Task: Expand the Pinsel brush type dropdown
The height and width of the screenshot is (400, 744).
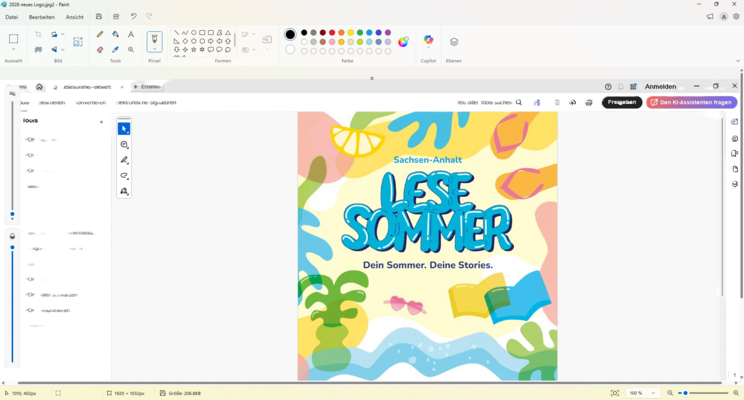Action: coord(154,49)
